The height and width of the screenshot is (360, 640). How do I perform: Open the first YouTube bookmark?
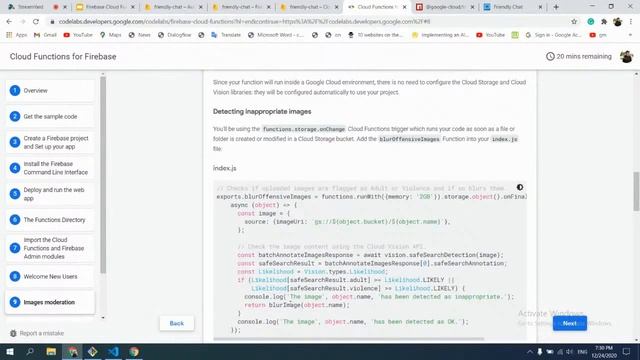pos(78,35)
